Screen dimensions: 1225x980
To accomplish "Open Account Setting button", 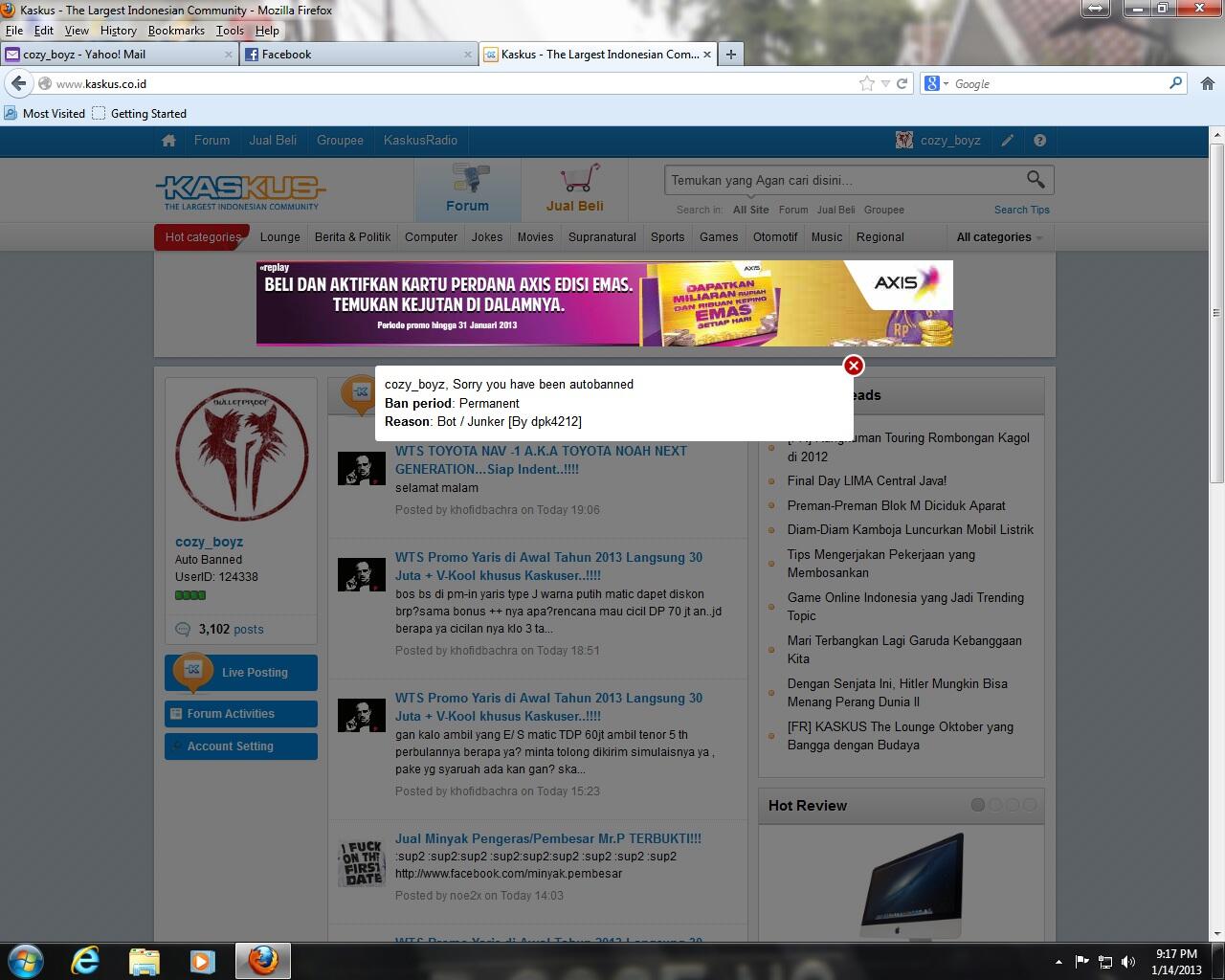I will 241,746.
